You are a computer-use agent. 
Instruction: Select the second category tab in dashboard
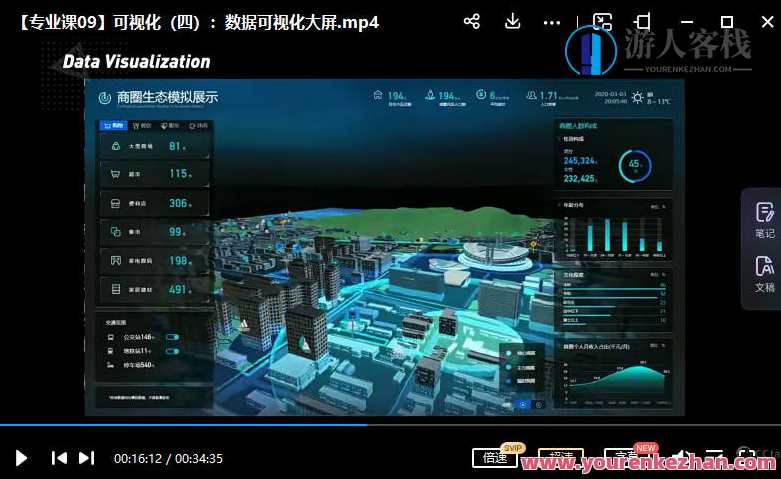point(142,126)
